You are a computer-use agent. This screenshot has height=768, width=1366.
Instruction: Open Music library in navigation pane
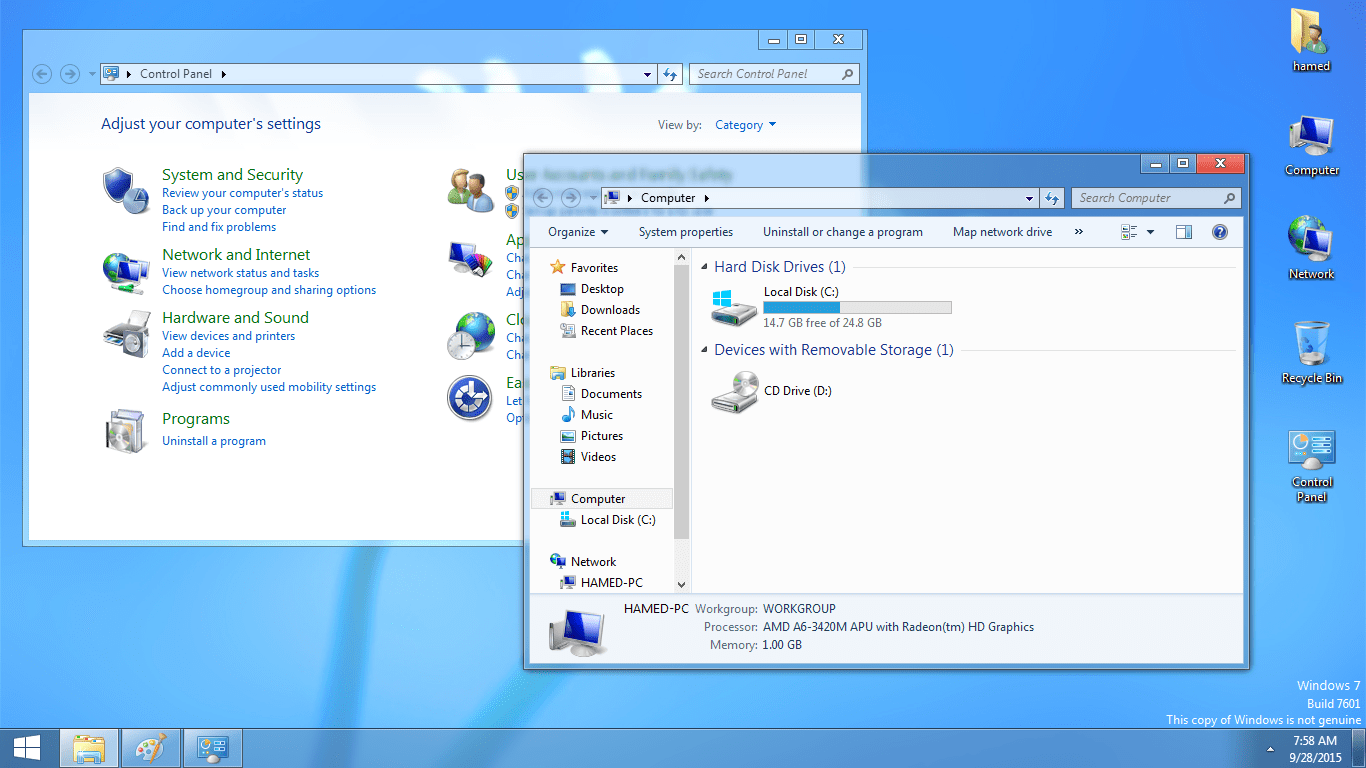596,415
